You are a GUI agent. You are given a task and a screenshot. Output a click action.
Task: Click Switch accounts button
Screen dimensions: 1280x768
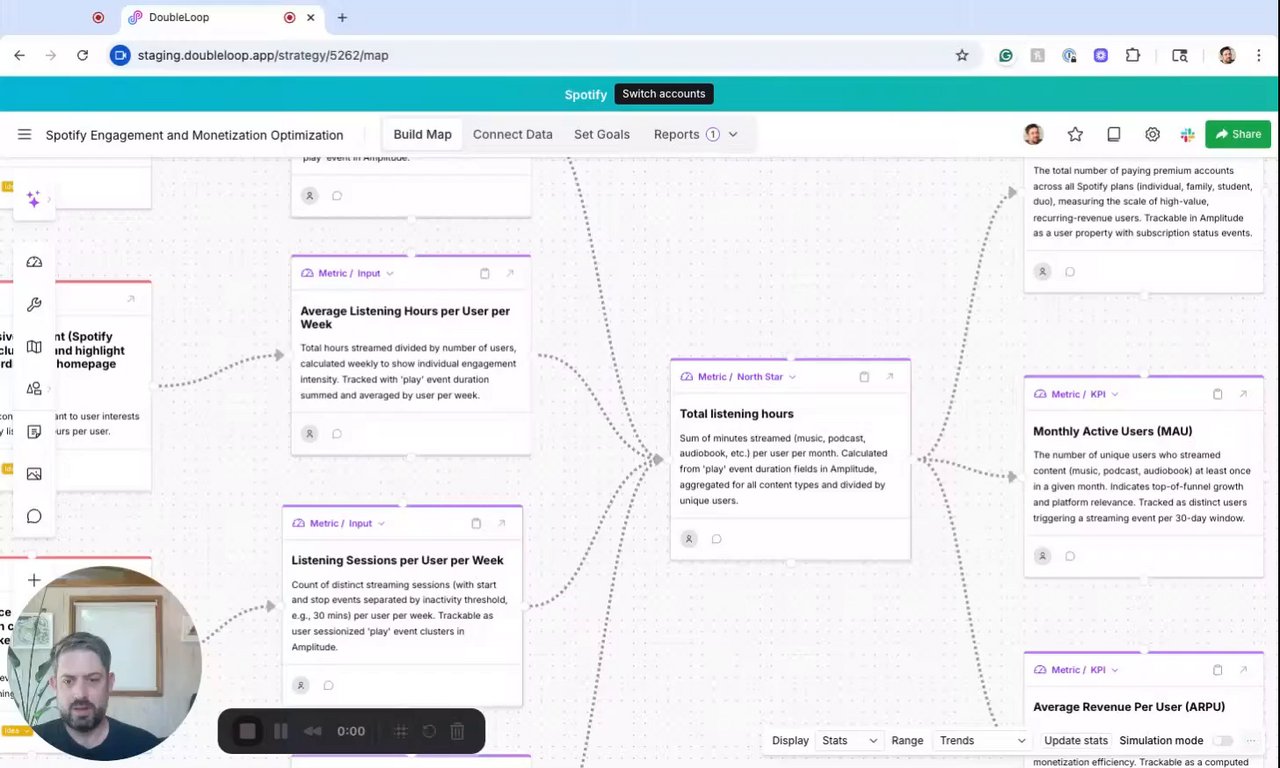664,94
